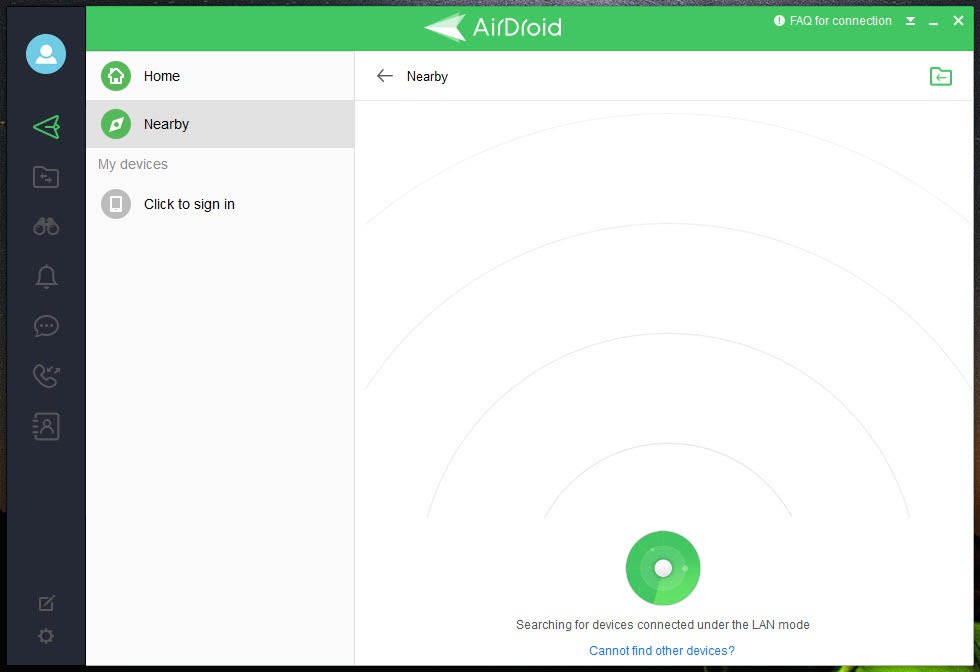Close the AirDroid window
The width and height of the screenshot is (980, 672).
(958, 21)
